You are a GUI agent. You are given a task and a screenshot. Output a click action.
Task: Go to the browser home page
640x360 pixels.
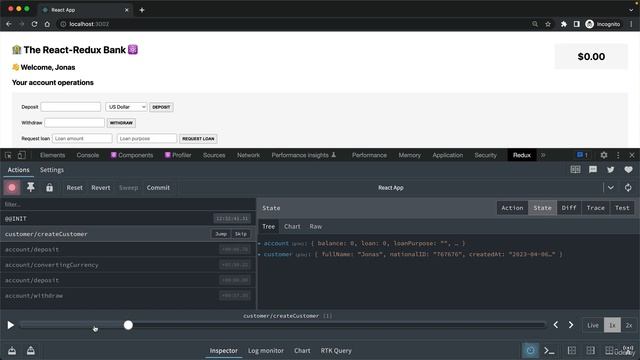(x=47, y=24)
